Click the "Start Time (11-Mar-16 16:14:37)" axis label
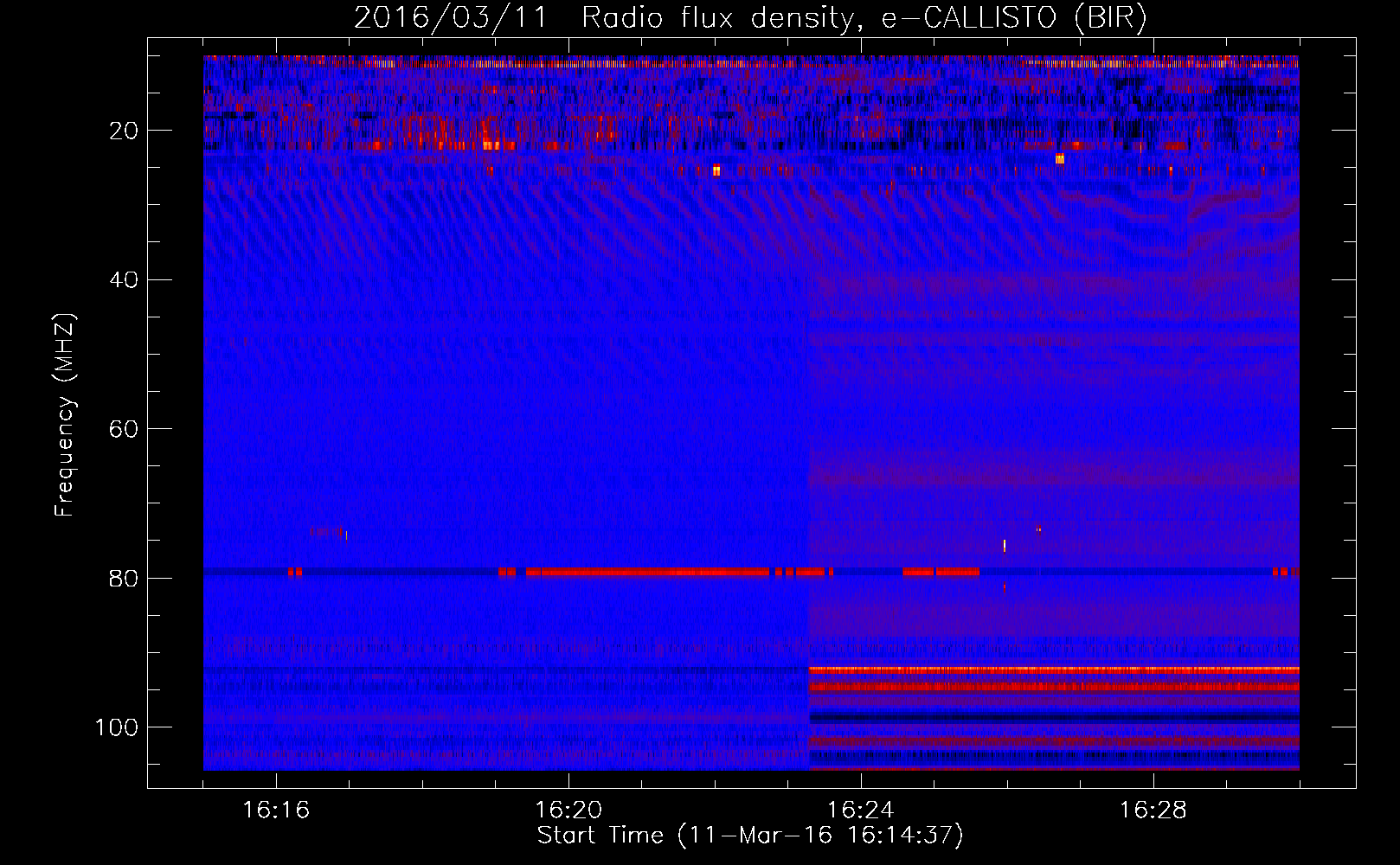This screenshot has width=1400, height=865. [x=750, y=836]
